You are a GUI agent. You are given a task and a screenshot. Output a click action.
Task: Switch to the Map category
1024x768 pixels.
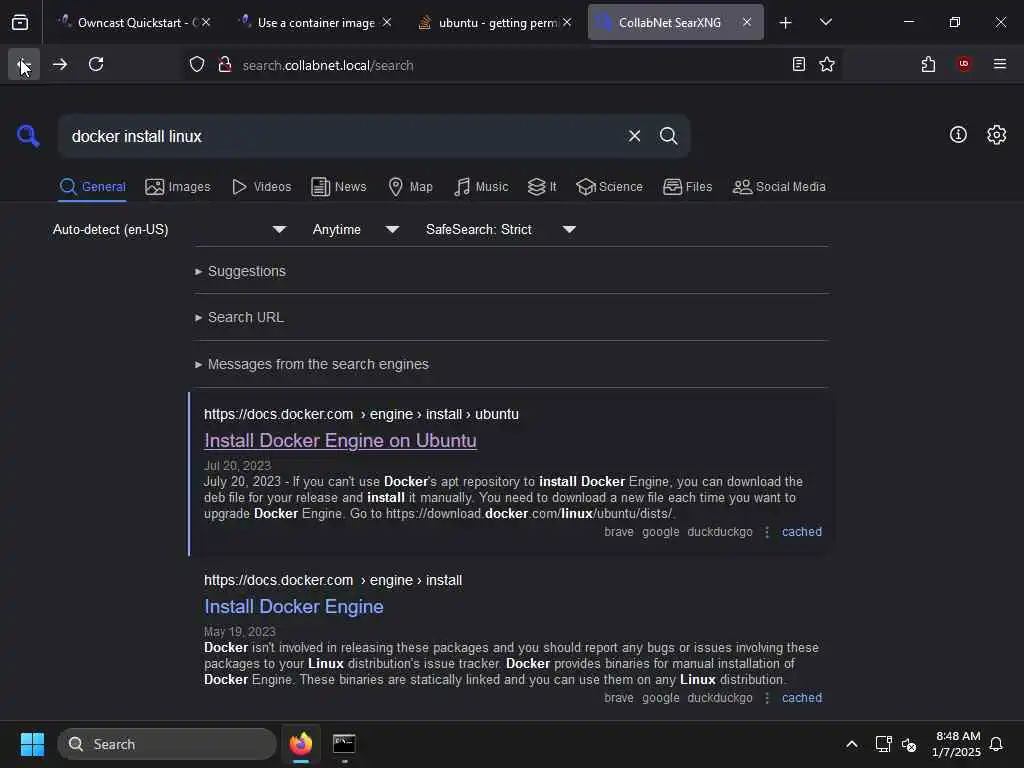(x=410, y=187)
